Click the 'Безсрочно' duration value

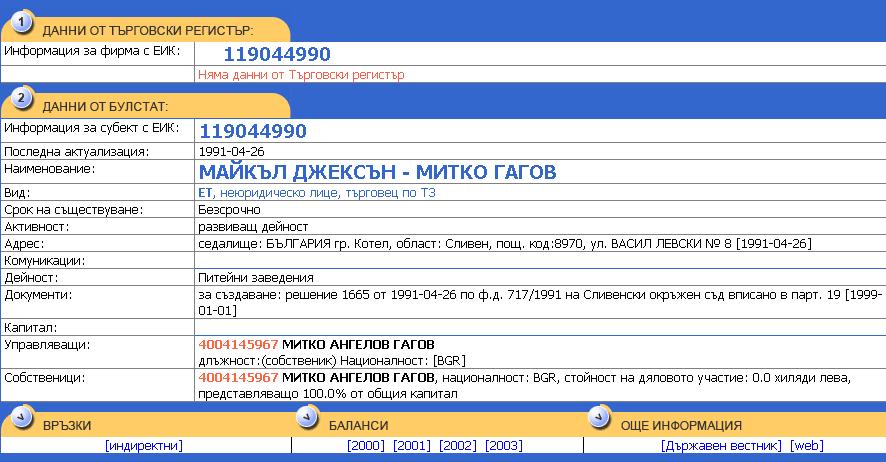pyautogui.click(x=229, y=210)
